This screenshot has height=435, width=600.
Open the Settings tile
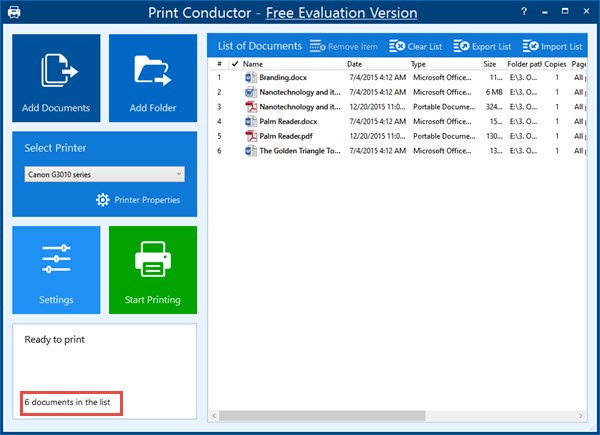coord(56,270)
